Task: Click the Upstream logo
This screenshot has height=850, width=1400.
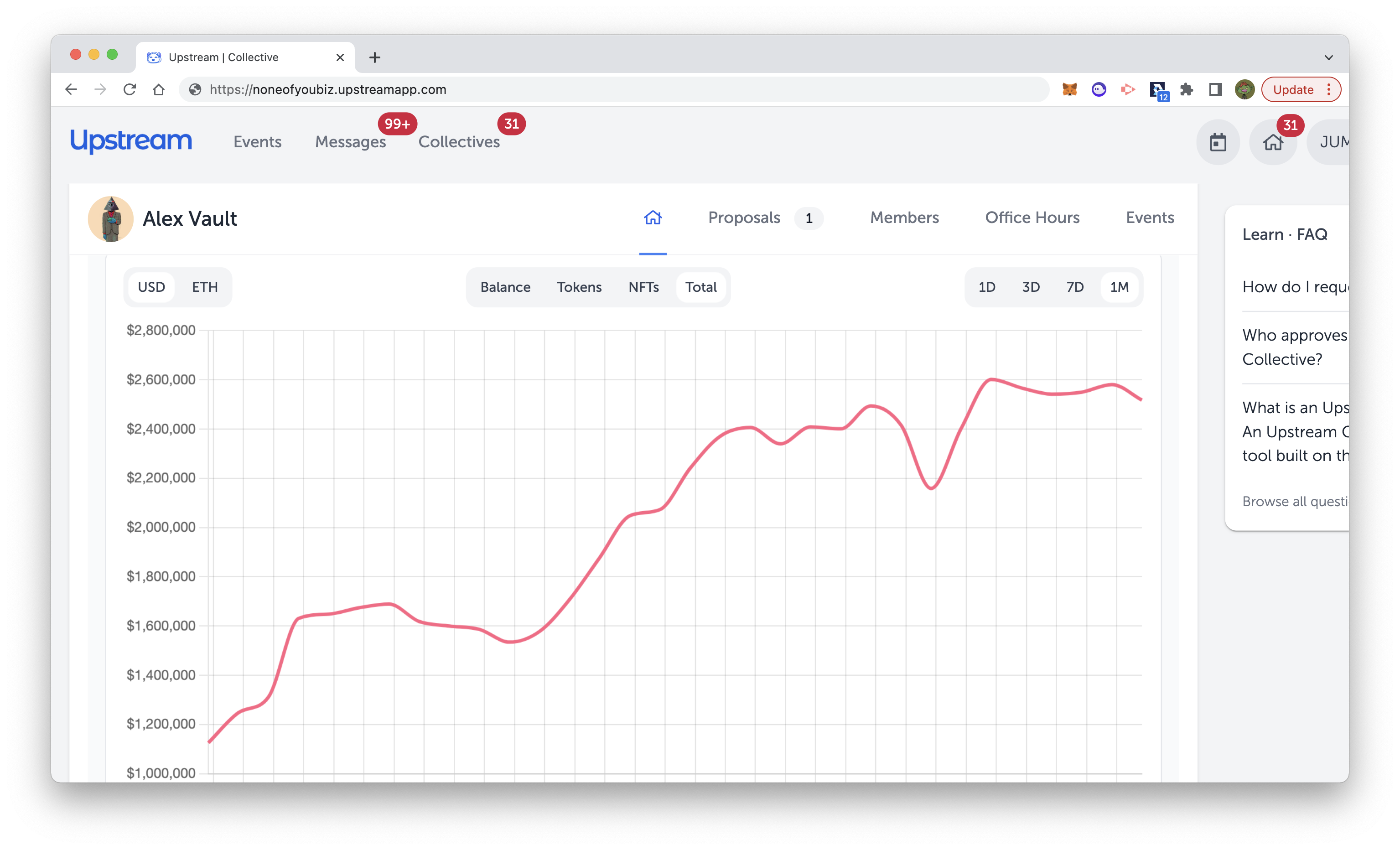Action: point(131,141)
